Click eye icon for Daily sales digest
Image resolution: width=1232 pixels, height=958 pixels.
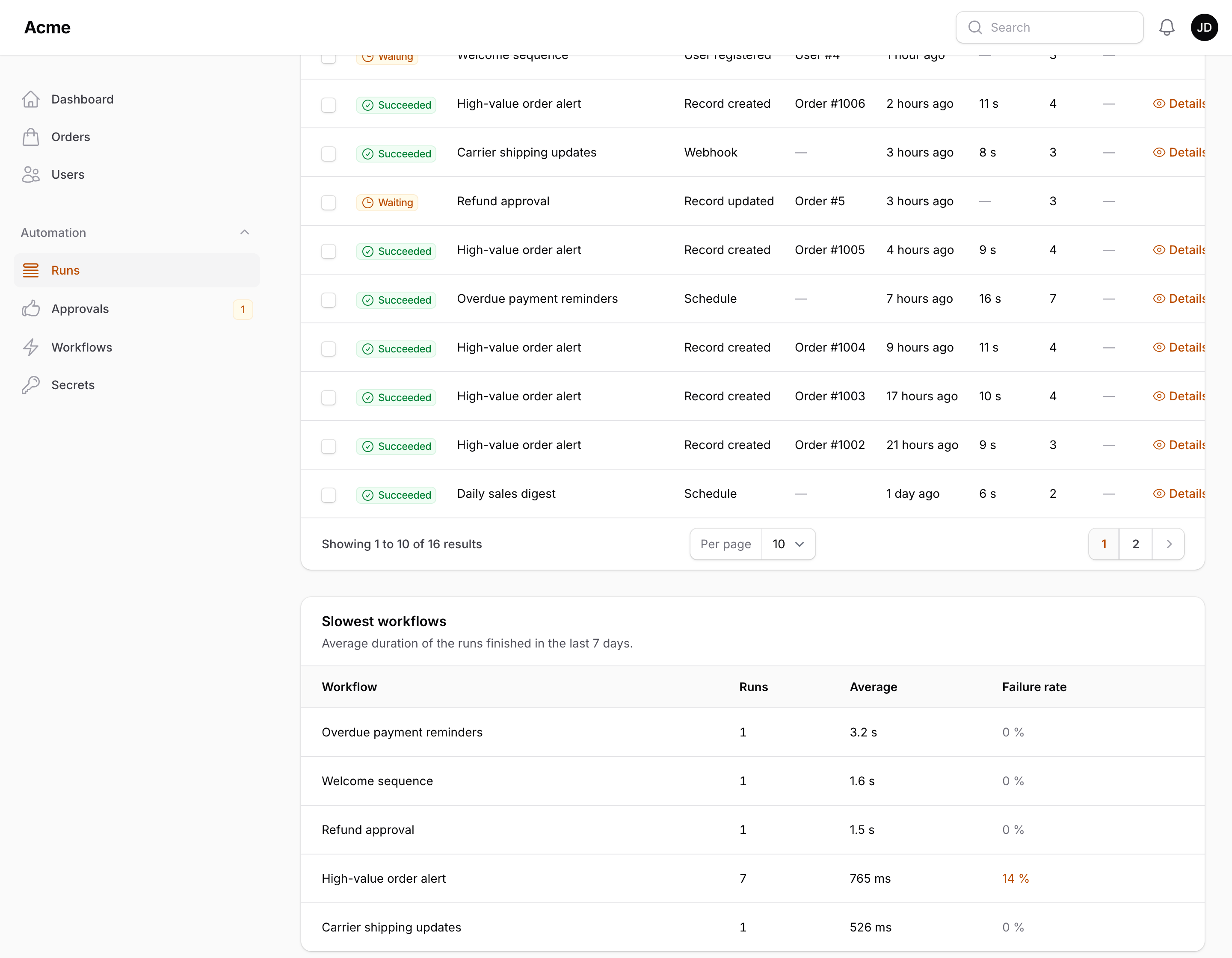[x=1159, y=494]
